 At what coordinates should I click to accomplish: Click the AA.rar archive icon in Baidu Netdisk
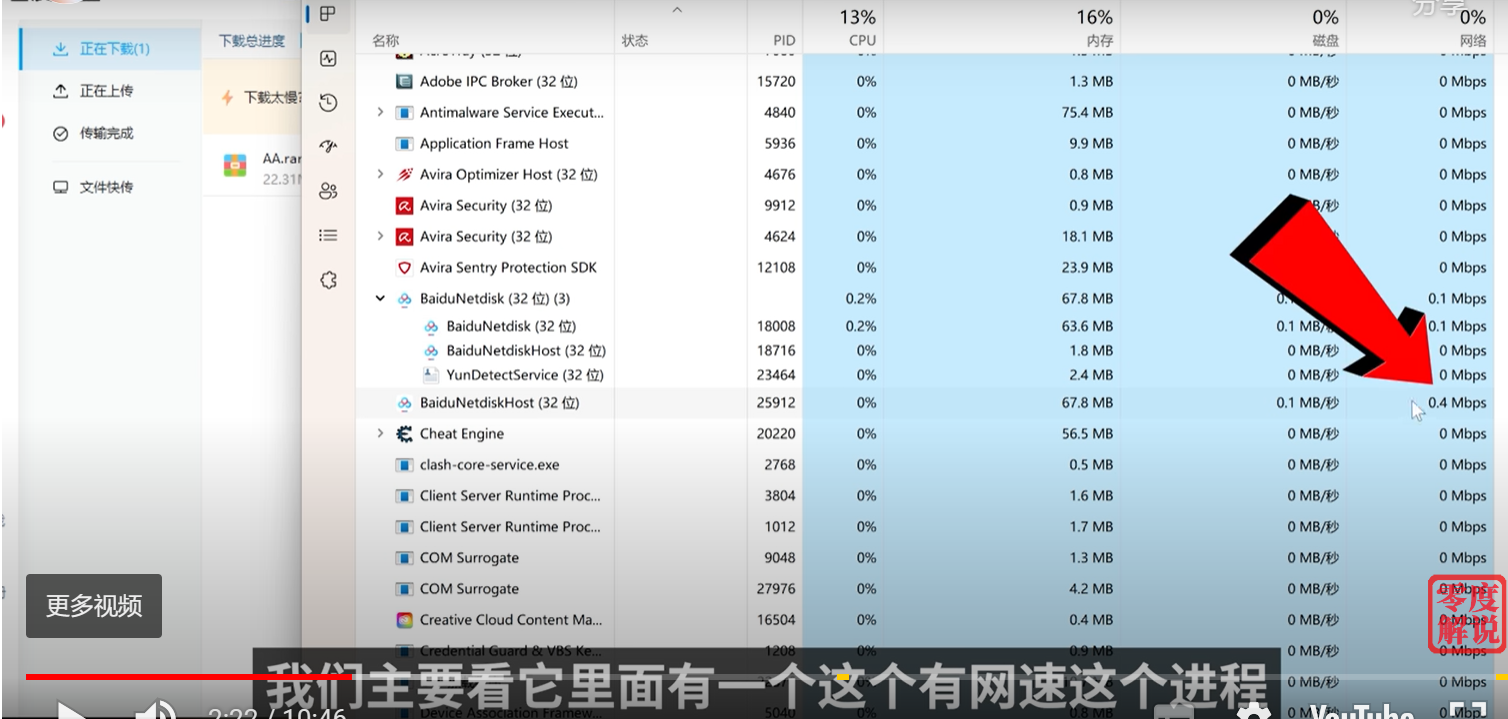[235, 166]
